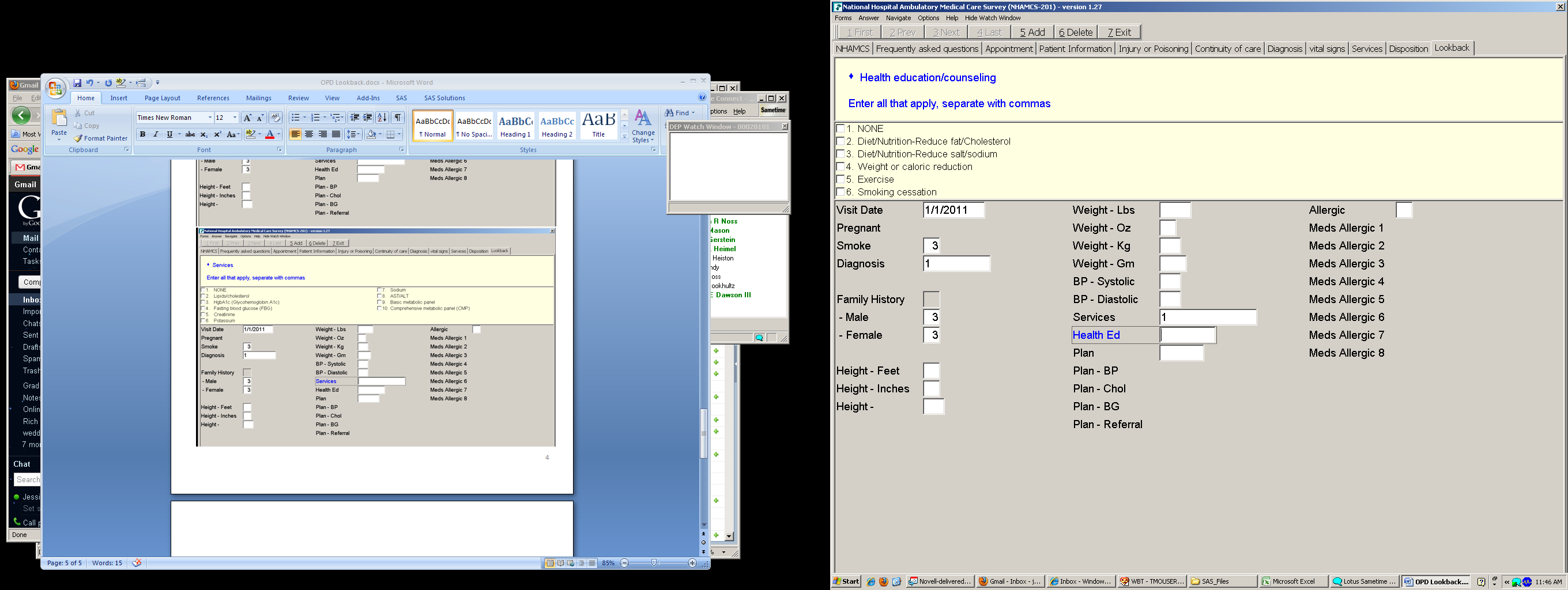Tick the '1. NONE' checkbox
The image size is (1568, 590).
pos(840,128)
